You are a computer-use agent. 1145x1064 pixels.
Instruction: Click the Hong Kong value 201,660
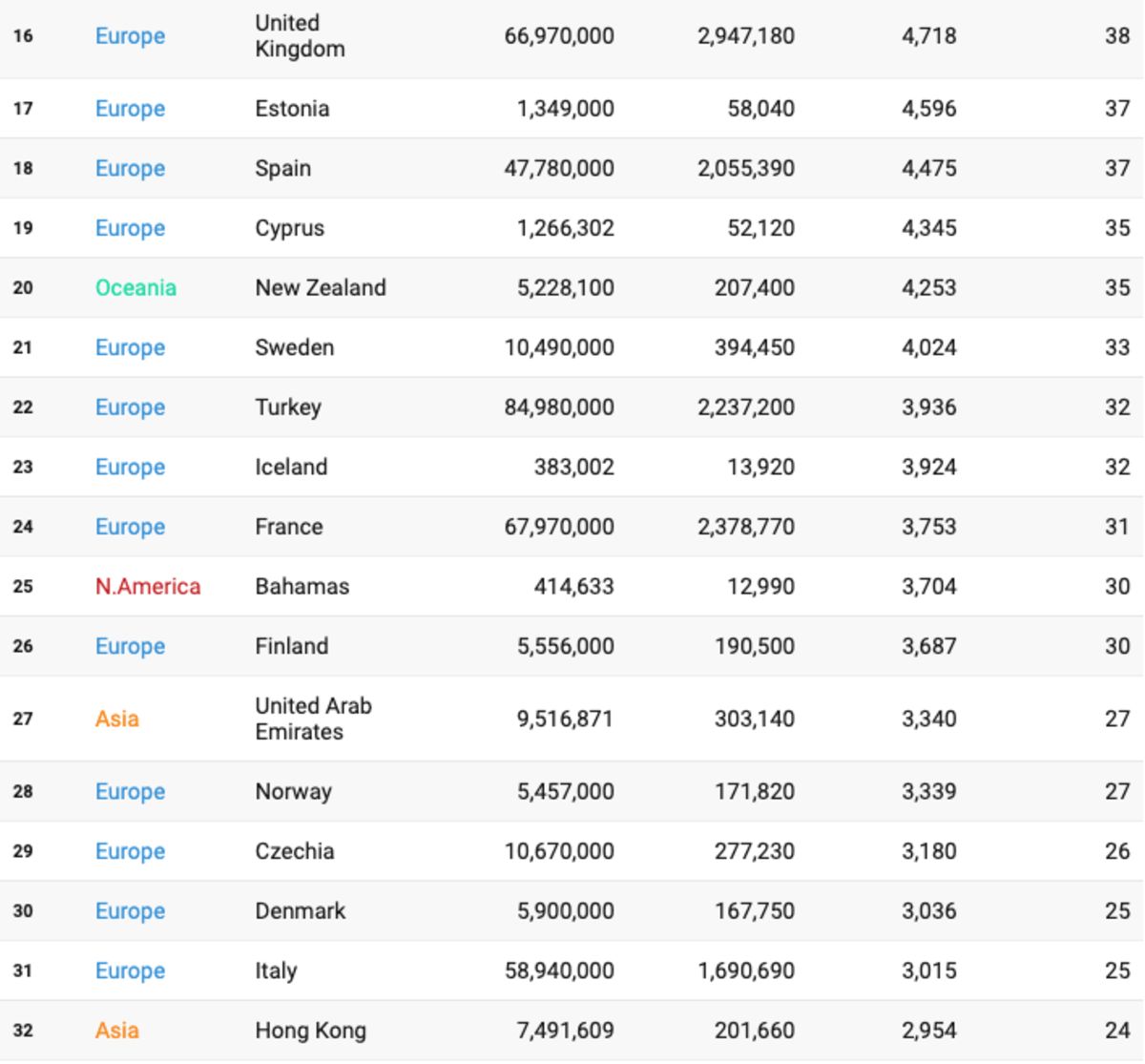(x=754, y=1031)
